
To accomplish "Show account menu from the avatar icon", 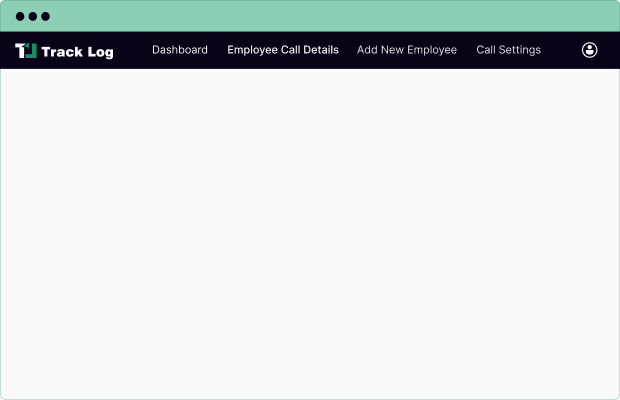I will point(590,50).
